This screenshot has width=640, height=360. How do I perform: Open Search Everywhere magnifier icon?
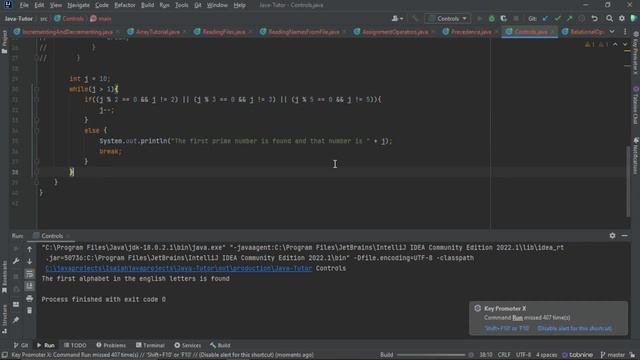pyautogui.click(x=609, y=19)
